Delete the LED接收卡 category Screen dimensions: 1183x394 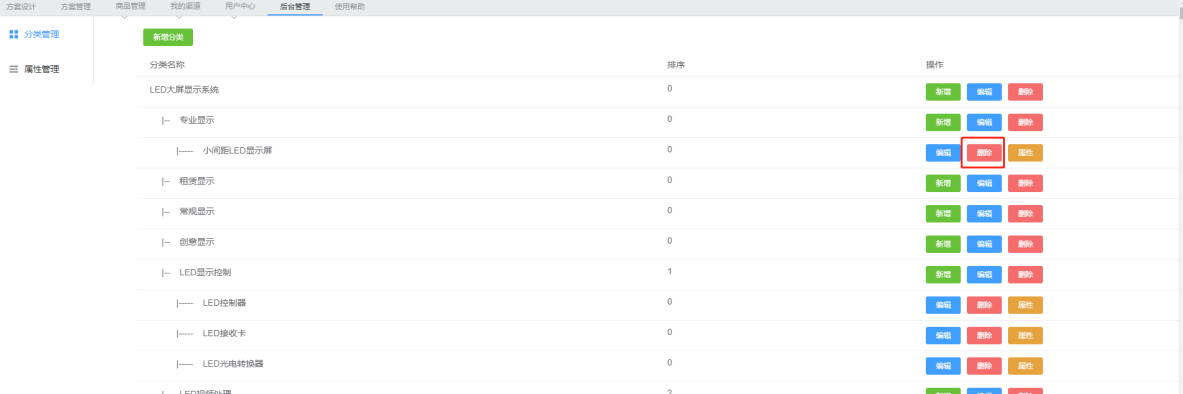985,336
